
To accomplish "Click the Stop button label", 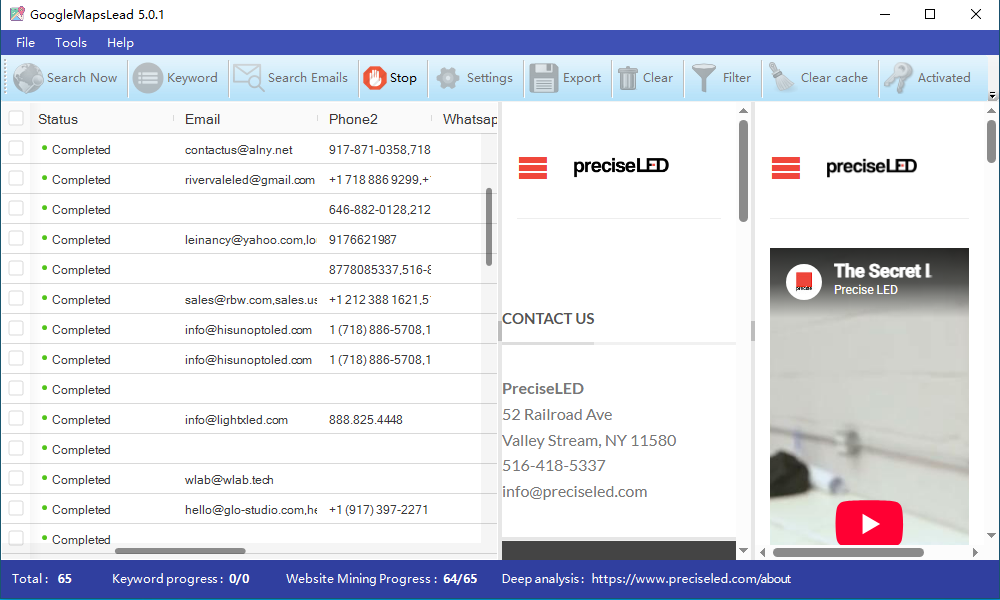I will click(x=403, y=78).
